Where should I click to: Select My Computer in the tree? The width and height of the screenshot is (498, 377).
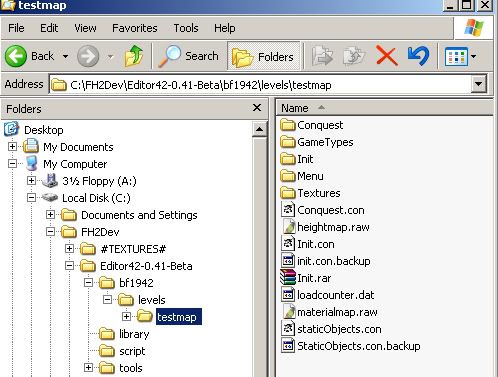tap(75, 164)
